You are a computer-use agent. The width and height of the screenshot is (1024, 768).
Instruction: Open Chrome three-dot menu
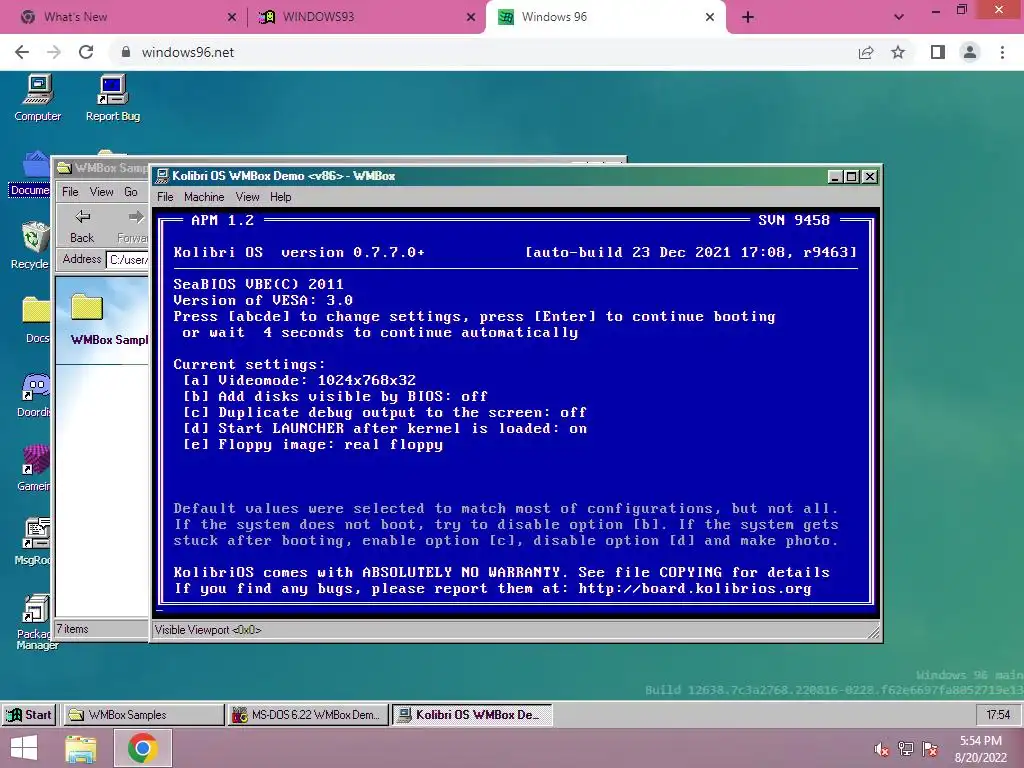tap(1002, 52)
